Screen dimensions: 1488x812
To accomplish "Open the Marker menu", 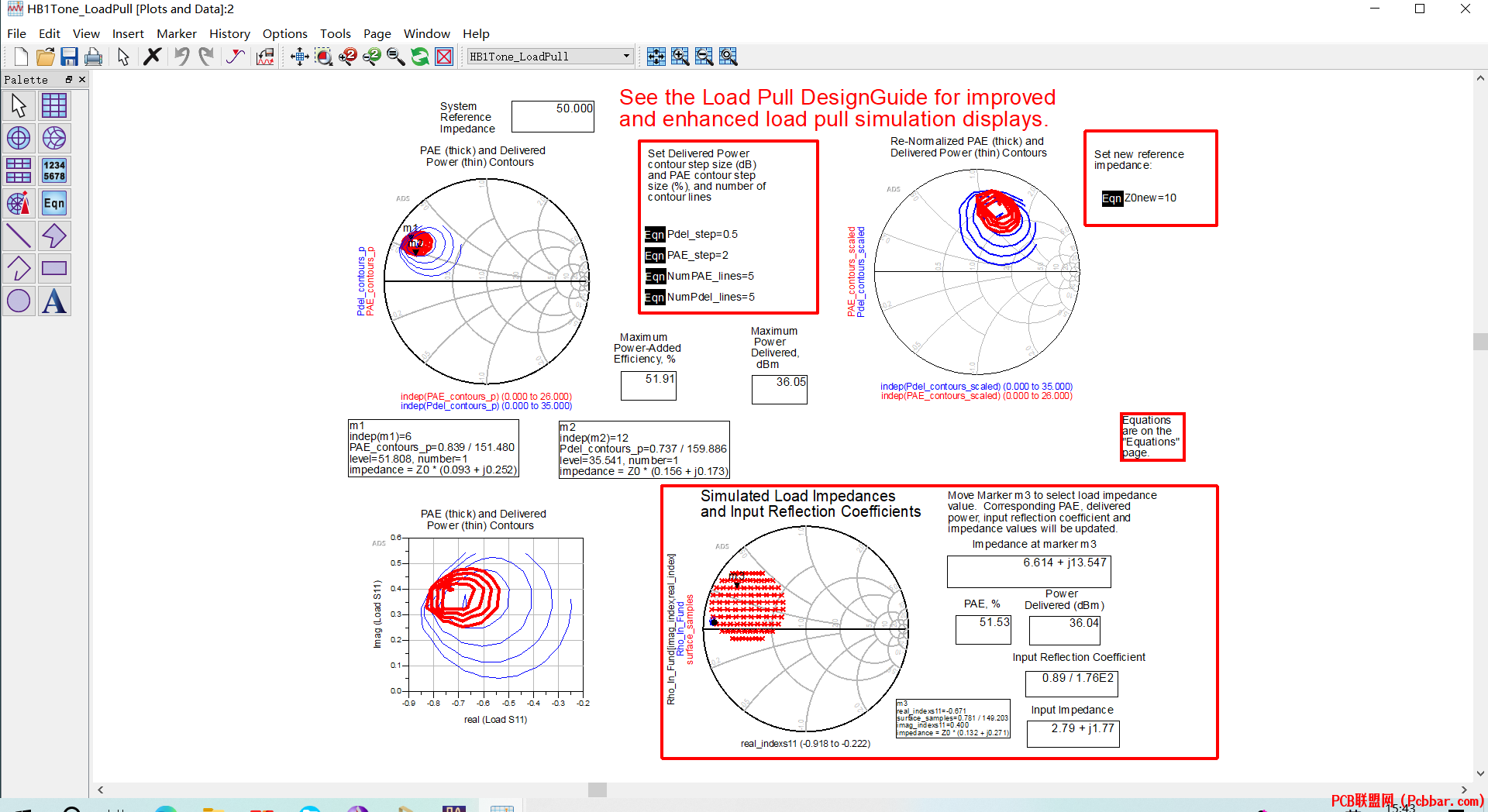I will (x=176, y=33).
